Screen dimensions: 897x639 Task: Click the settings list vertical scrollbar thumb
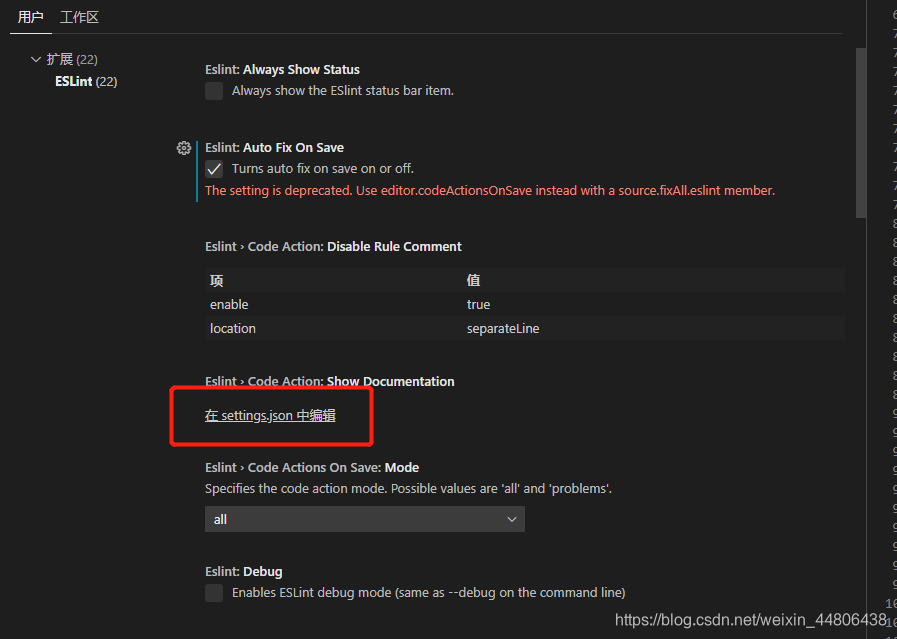pyautogui.click(x=860, y=133)
